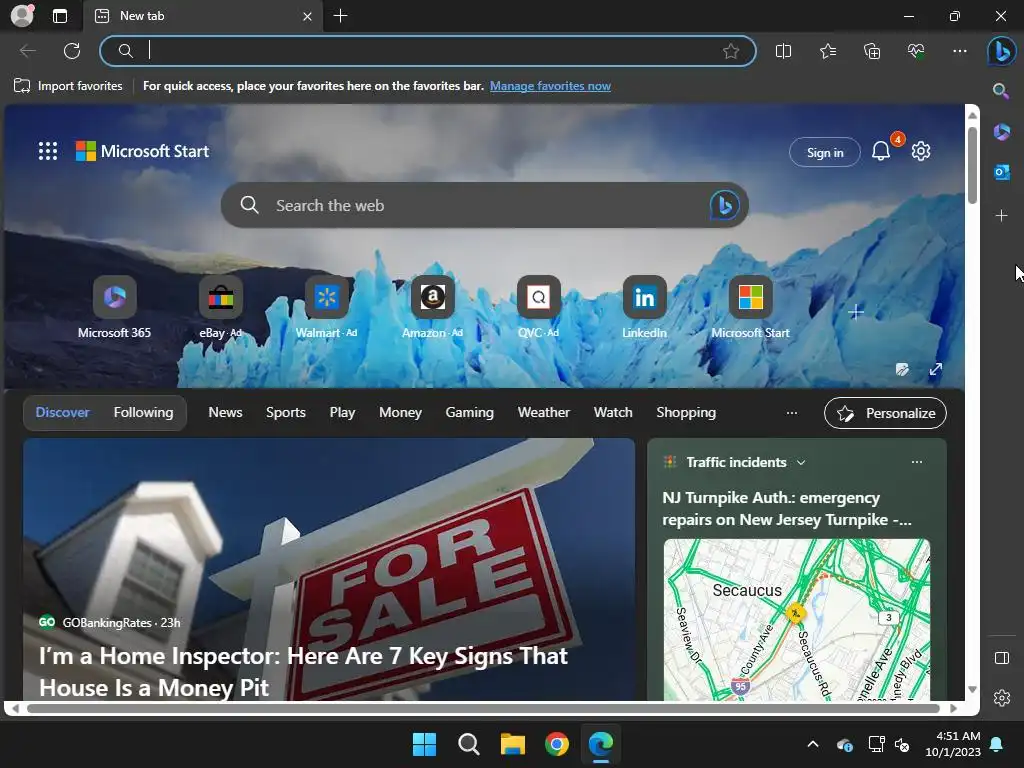This screenshot has height=768, width=1024.
Task: Open the Microsoft Start quick link tile
Action: (x=750, y=307)
